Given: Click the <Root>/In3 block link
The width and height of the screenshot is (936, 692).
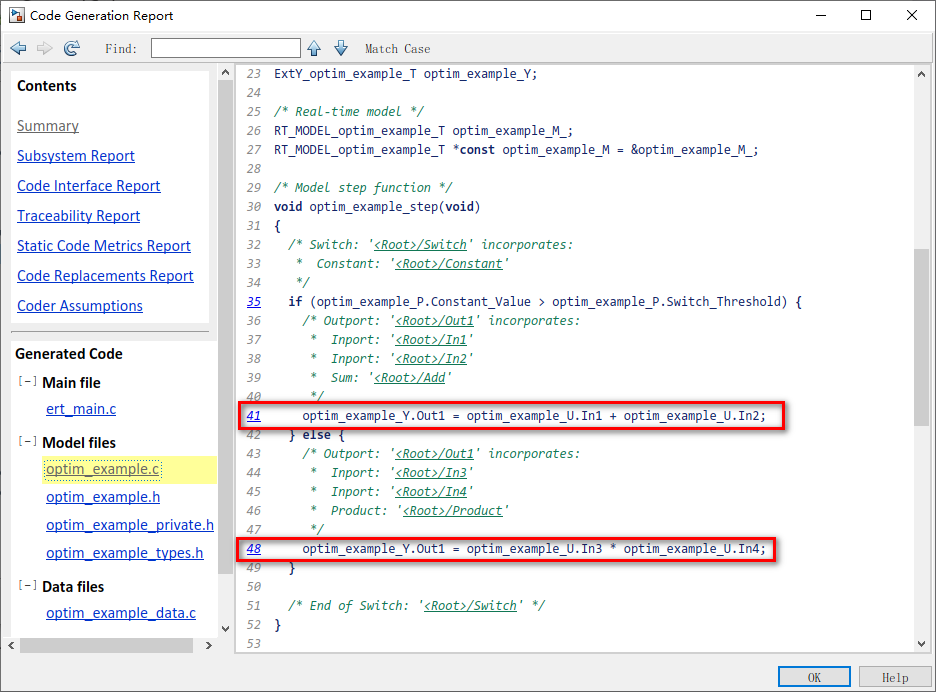Looking at the screenshot, I should point(430,473).
